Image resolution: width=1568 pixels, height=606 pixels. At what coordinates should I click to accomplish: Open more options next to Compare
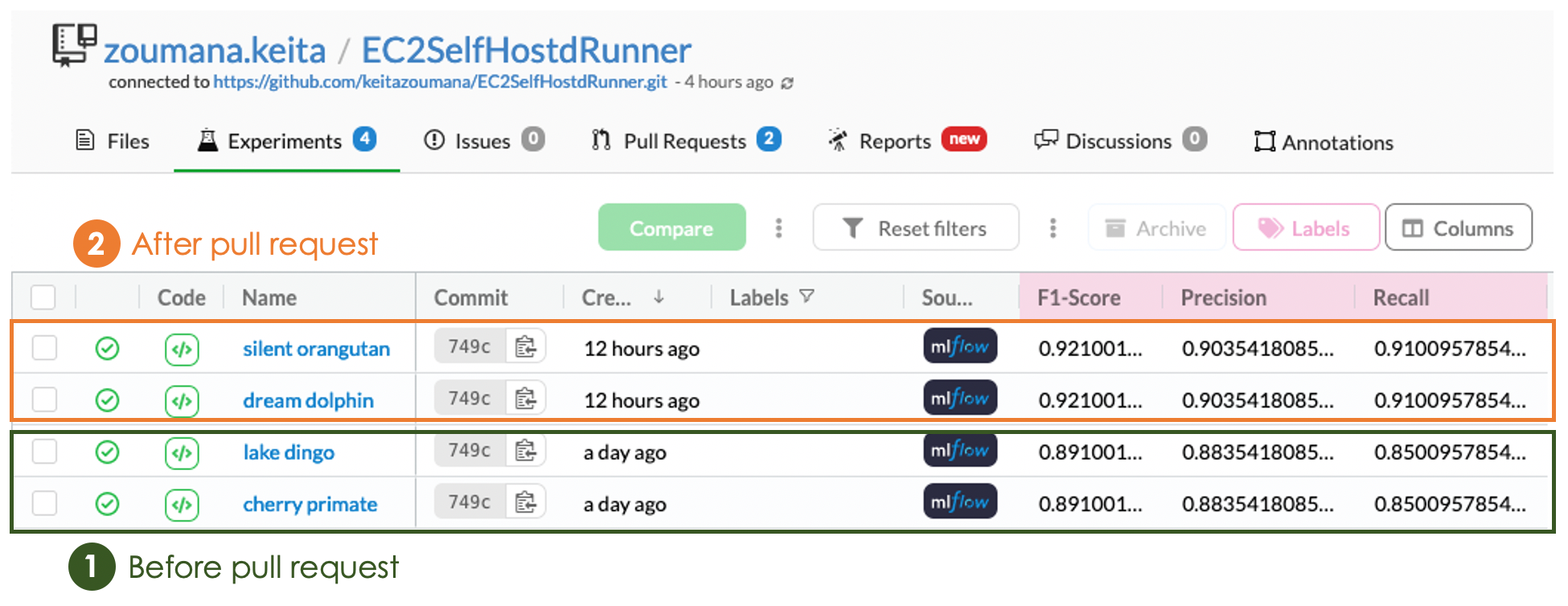(x=778, y=228)
